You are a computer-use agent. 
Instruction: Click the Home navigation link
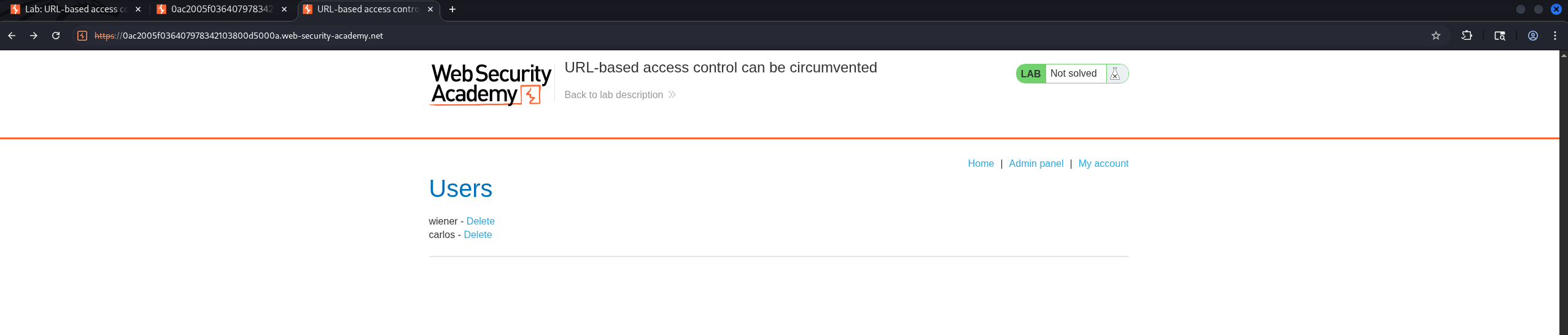point(980,163)
